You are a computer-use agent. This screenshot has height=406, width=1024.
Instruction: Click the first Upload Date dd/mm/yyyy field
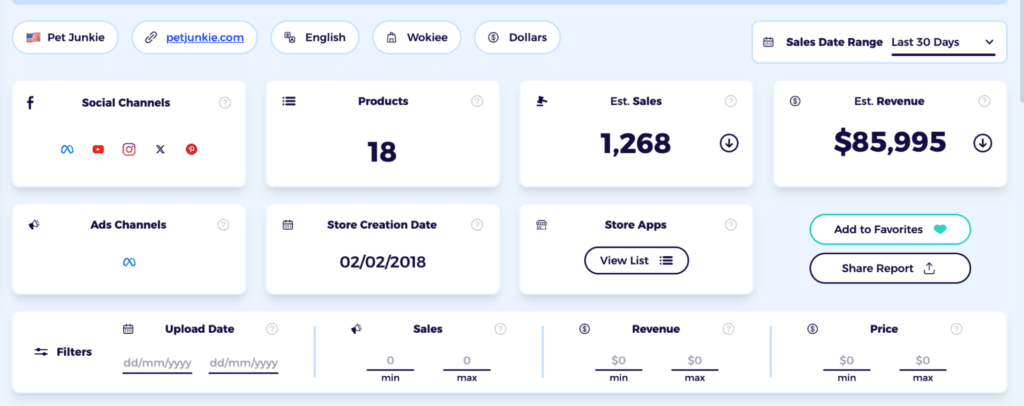[157, 364]
